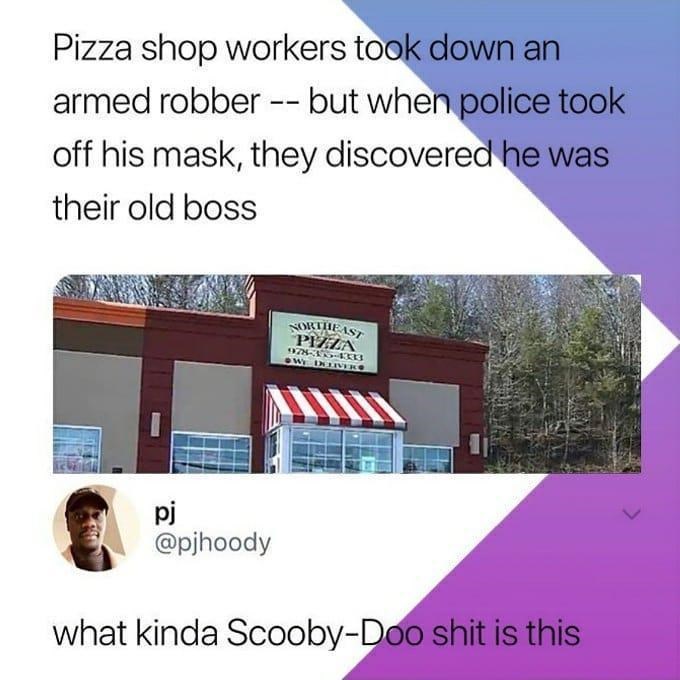Click the headline line 'their old boss'
680x680 pixels.
click(x=155, y=208)
